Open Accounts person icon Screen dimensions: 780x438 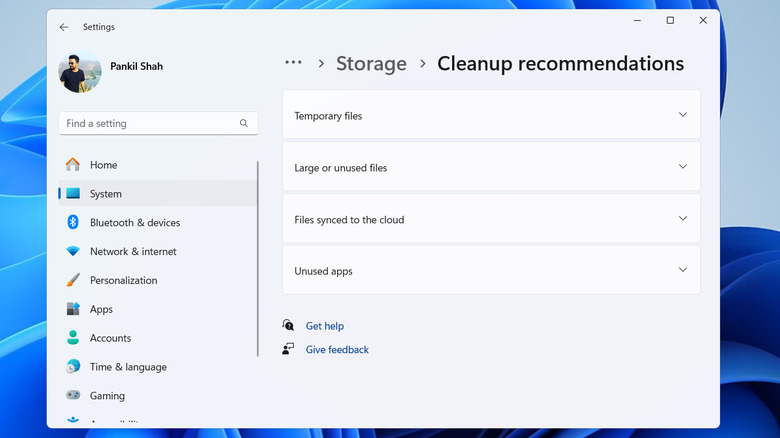pyautogui.click(x=73, y=338)
